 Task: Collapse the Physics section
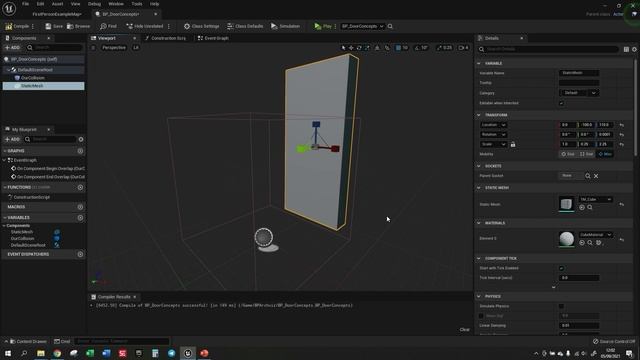(x=479, y=296)
